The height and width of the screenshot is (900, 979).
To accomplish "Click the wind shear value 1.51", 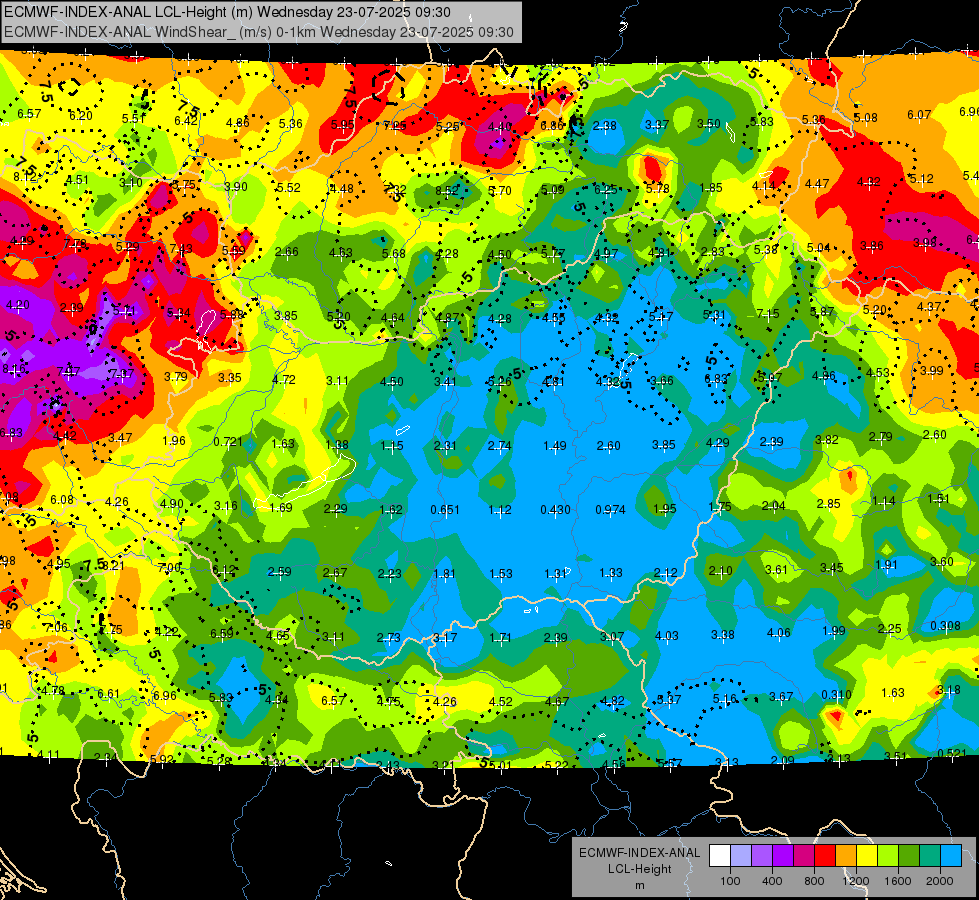I will [x=938, y=498].
